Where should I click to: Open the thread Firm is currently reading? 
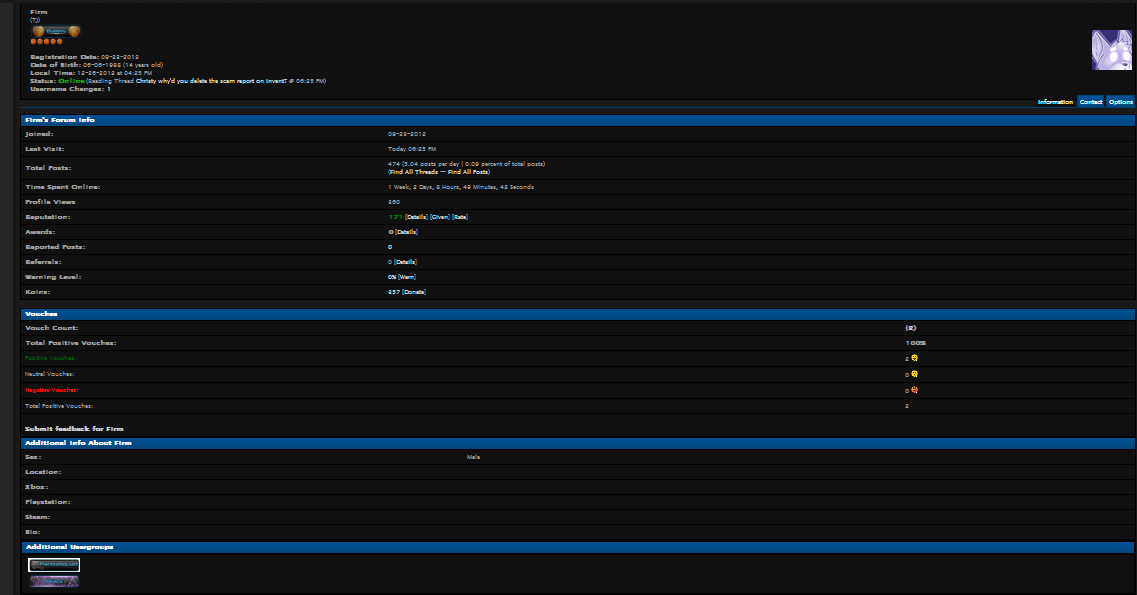point(211,81)
